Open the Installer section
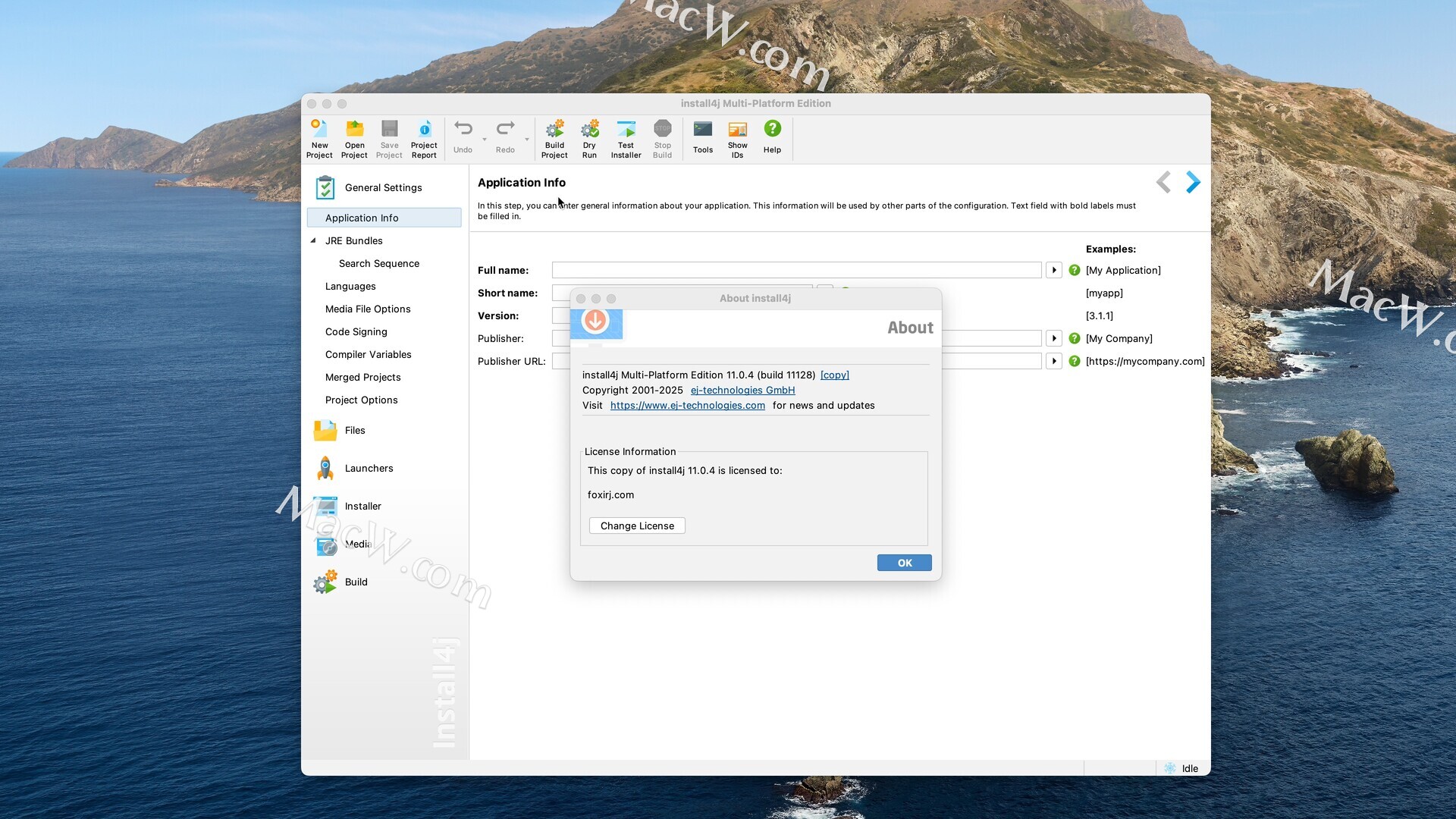Image resolution: width=1456 pixels, height=819 pixels. [362, 506]
